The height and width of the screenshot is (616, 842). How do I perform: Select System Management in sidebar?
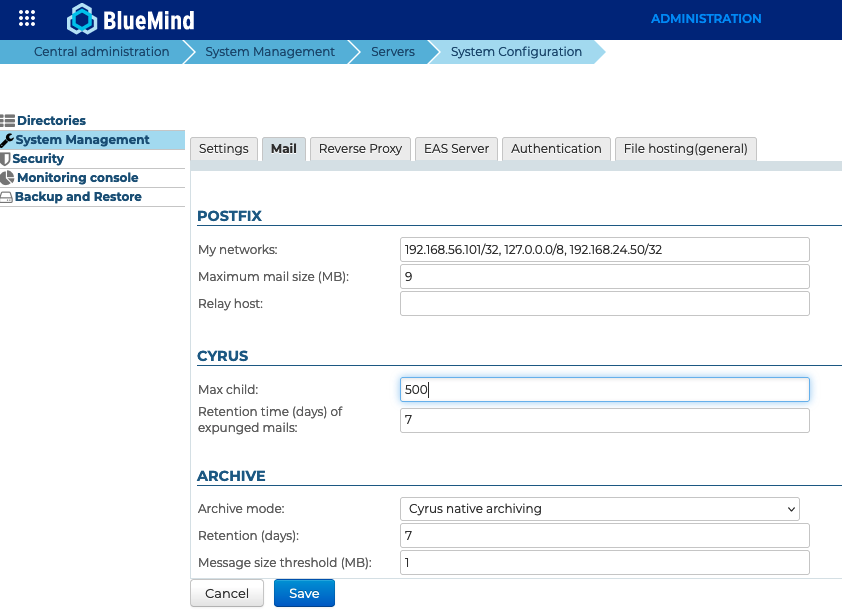[82, 140]
